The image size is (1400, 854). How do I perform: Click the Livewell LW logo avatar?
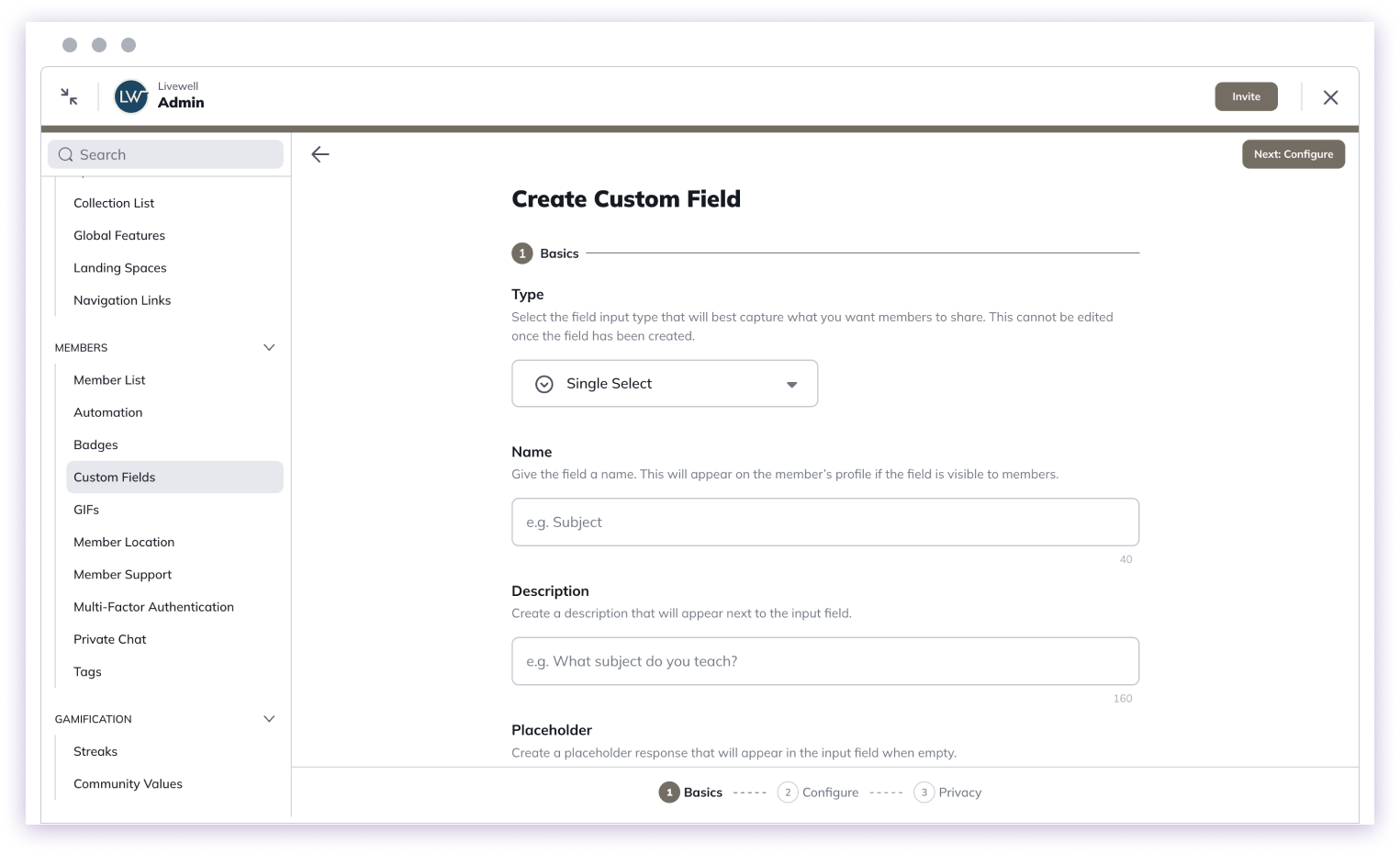[x=130, y=96]
